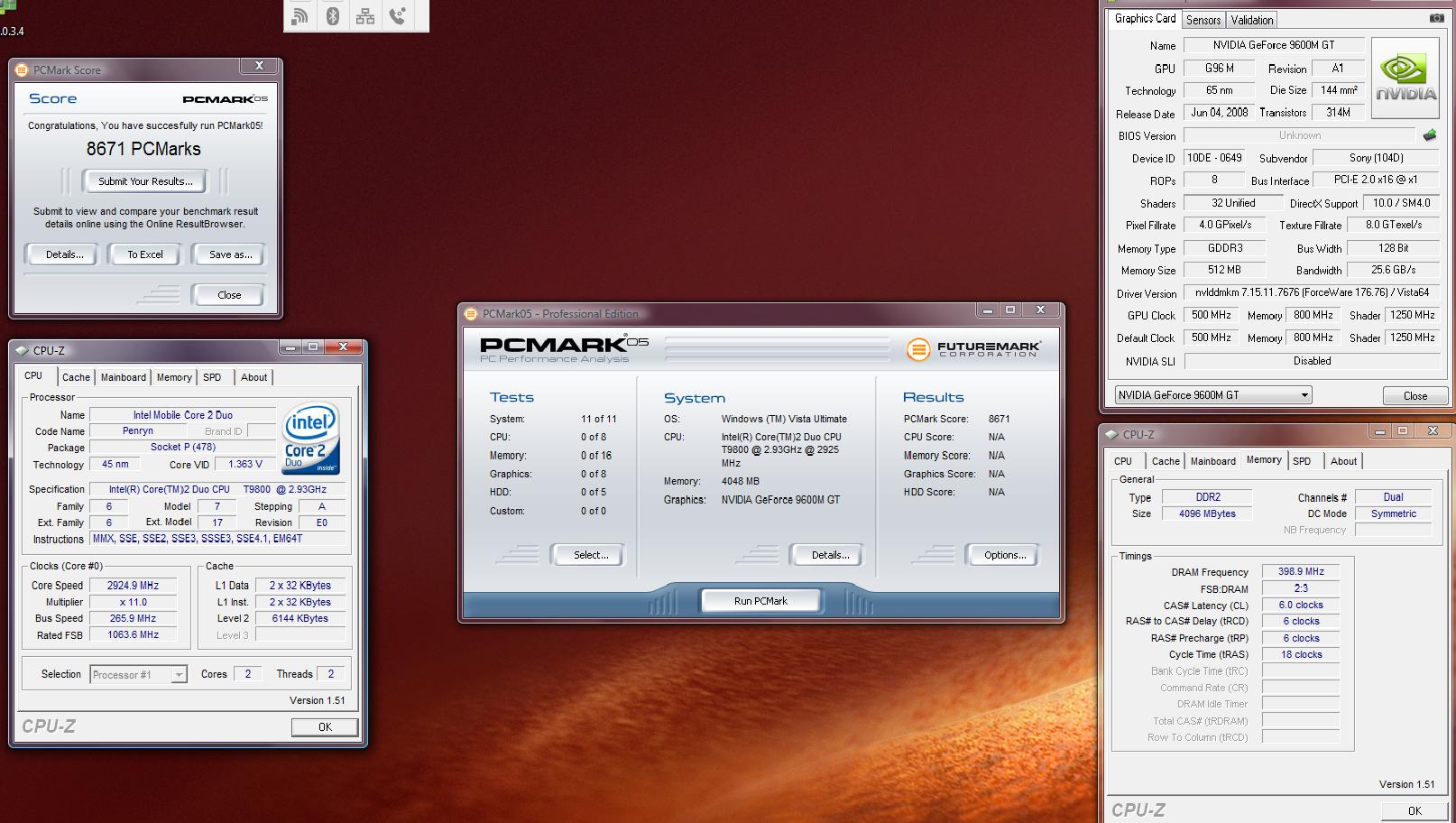Select Graphics Card tab in GPU-Z
Image resolution: width=1456 pixels, height=823 pixels.
(1145, 18)
